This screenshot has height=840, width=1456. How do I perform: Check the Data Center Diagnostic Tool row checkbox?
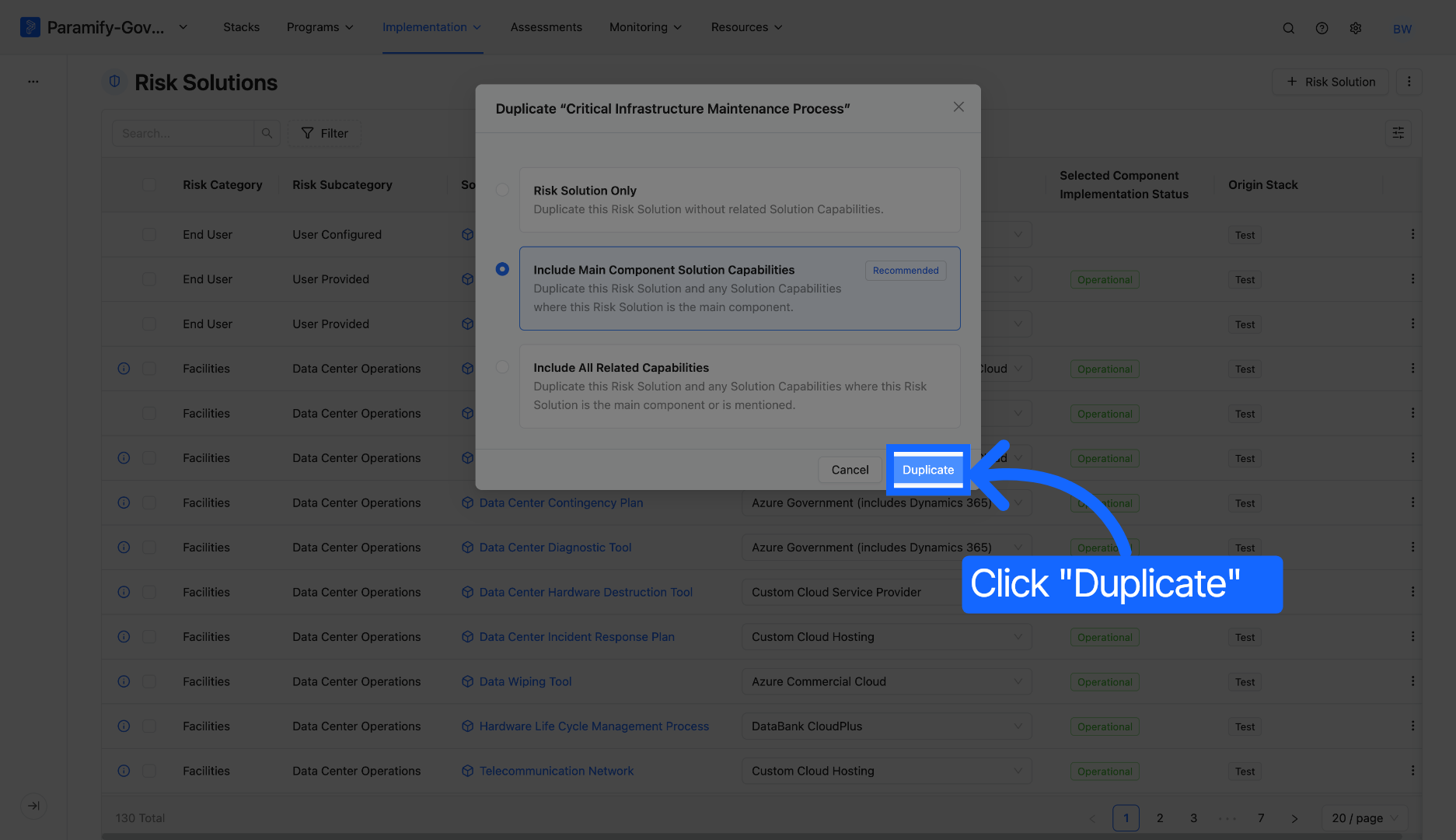[148, 548]
